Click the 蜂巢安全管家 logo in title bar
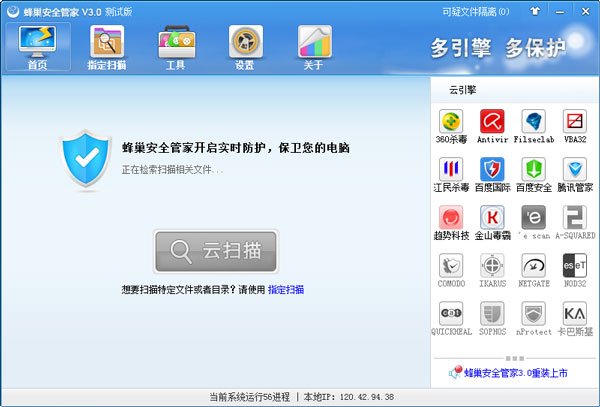The height and width of the screenshot is (407, 600). 13,11
